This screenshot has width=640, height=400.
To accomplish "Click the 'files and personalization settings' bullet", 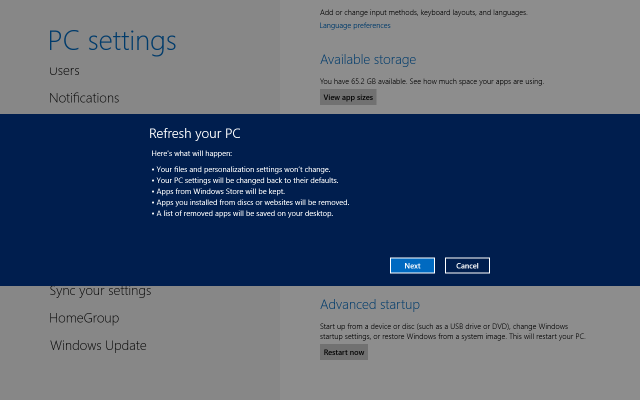I will pyautogui.click(x=241, y=169).
